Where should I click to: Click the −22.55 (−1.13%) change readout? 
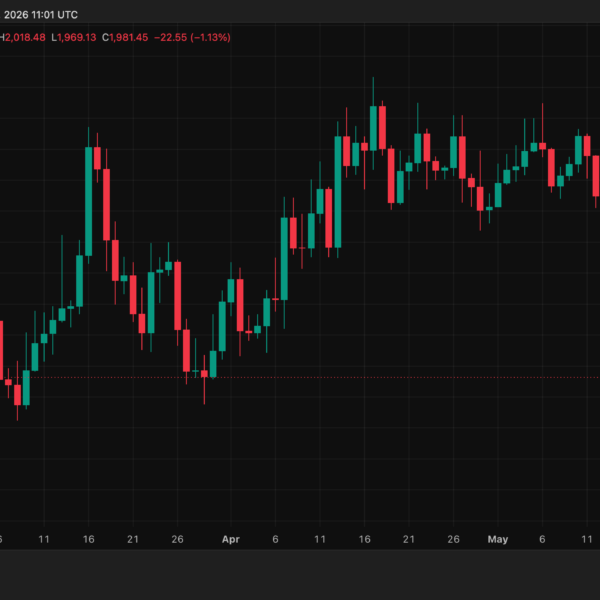(x=192, y=38)
